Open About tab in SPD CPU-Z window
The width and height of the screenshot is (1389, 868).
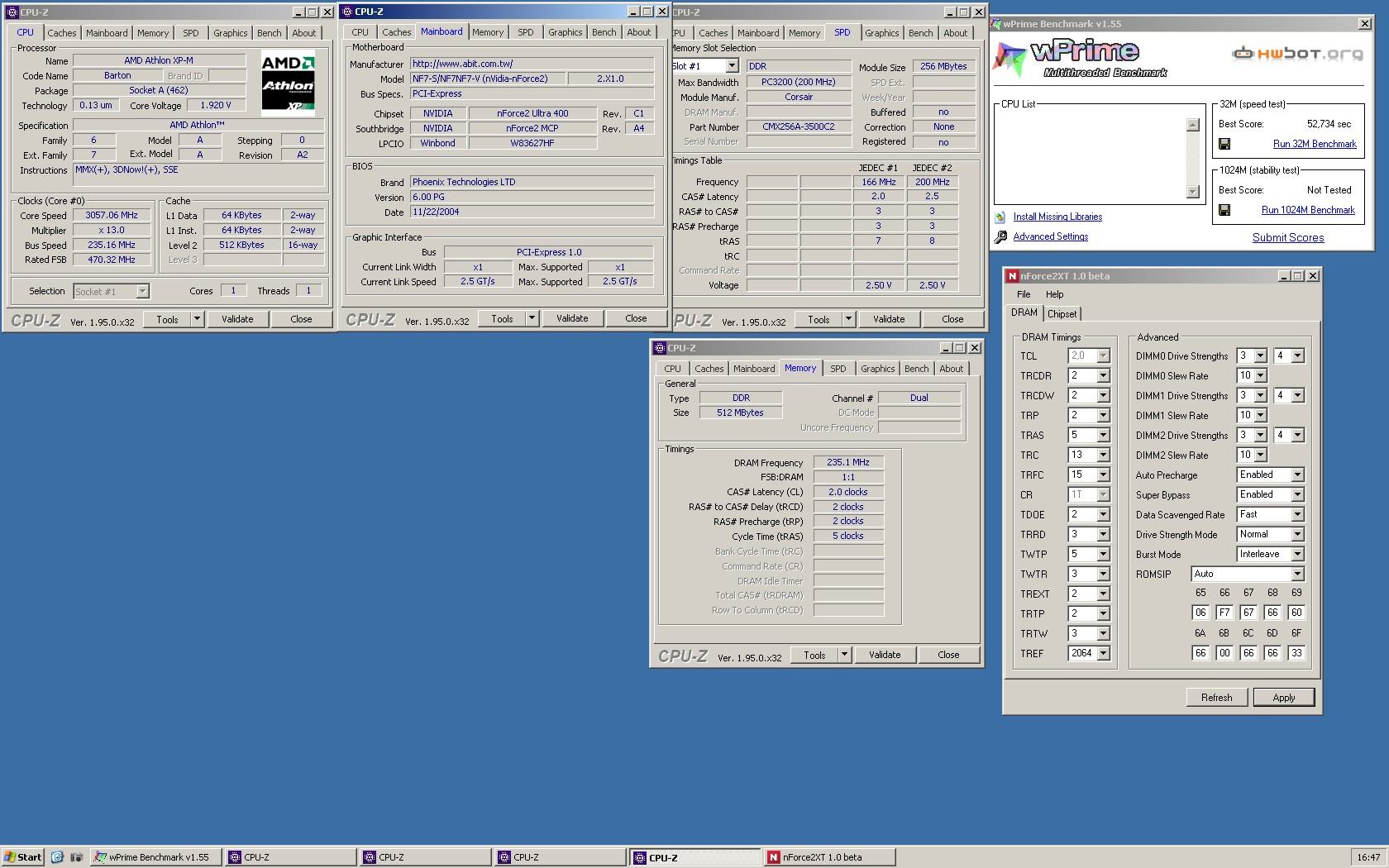[x=955, y=33]
